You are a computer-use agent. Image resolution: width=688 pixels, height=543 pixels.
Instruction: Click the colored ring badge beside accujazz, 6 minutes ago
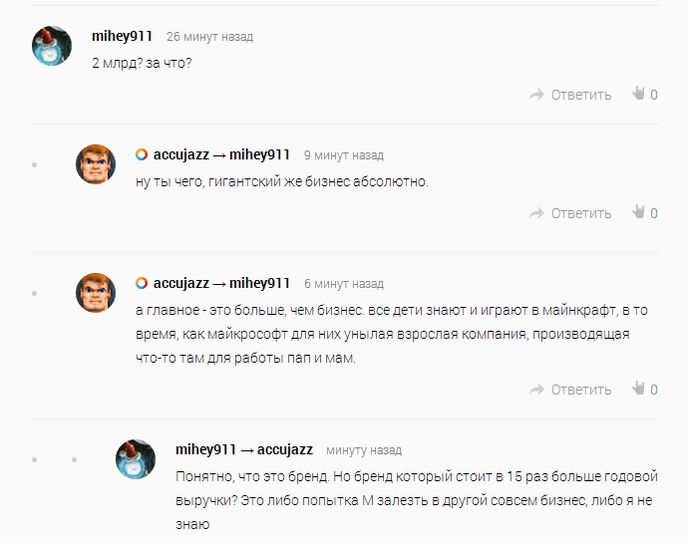pos(141,283)
